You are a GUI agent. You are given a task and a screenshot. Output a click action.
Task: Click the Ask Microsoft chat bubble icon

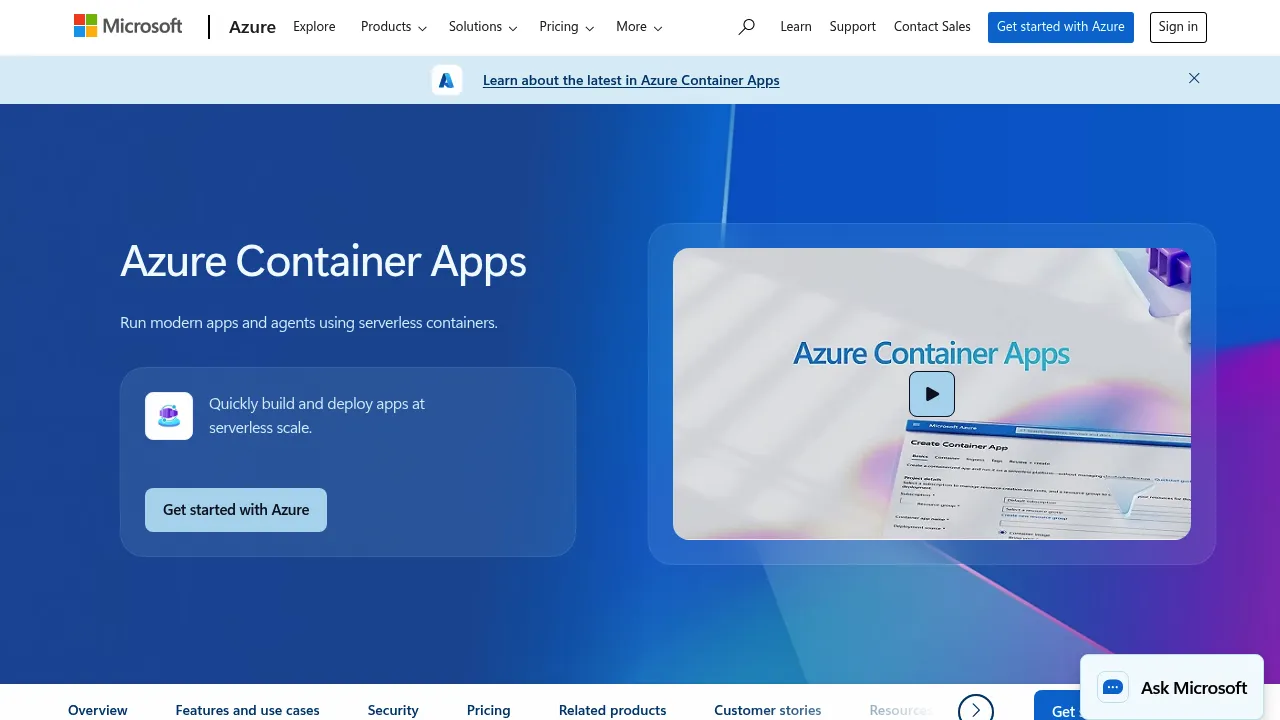click(1113, 687)
